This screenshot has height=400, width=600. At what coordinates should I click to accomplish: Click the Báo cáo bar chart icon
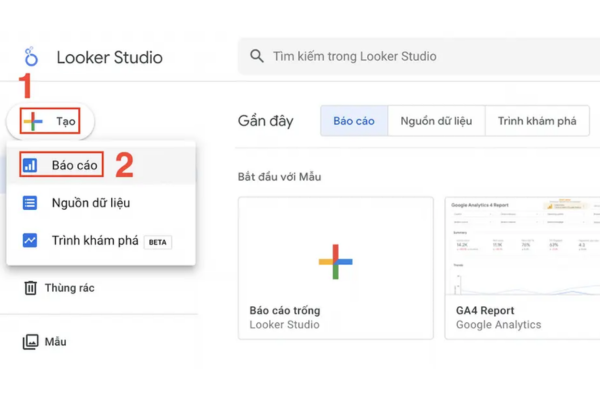pos(30,165)
